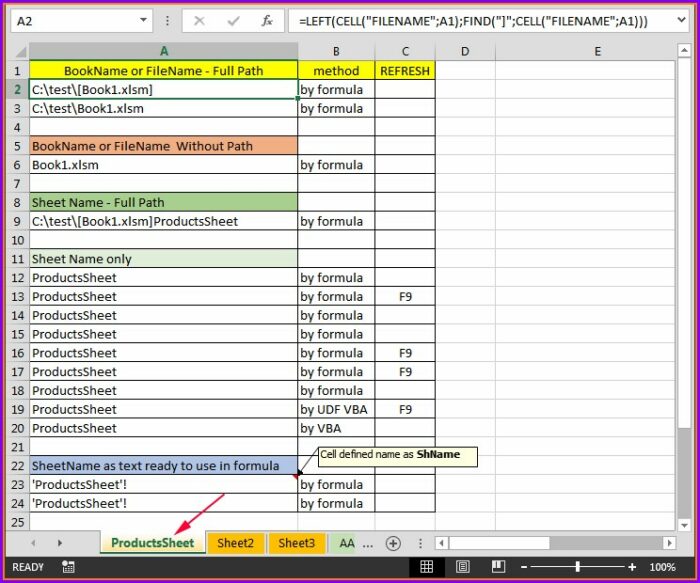Select cell with C:\test\[Book1.xlsm]
Image resolution: width=700 pixels, height=583 pixels.
163,89
